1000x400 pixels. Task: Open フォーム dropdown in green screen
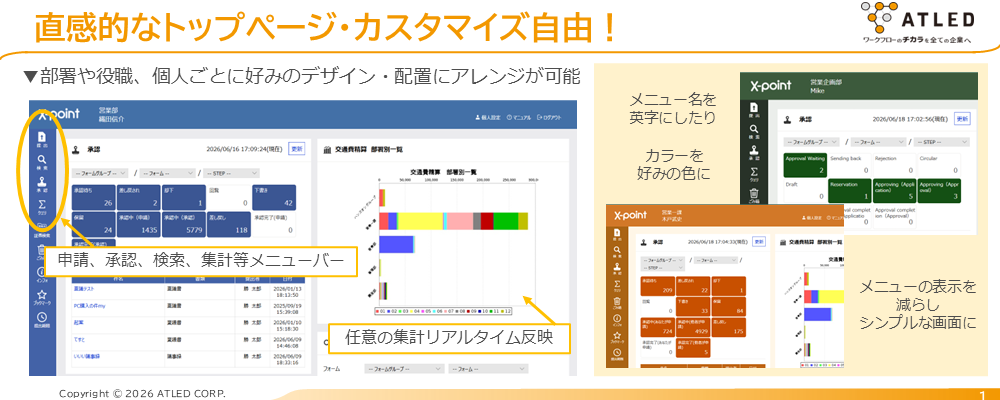tap(878, 142)
